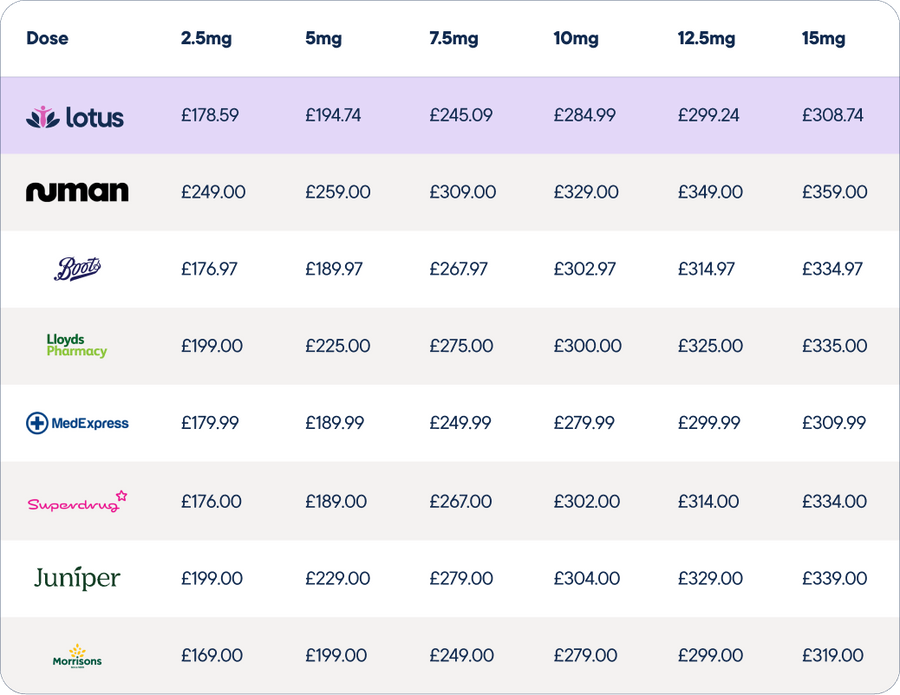Click the Dose column header

click(x=47, y=39)
